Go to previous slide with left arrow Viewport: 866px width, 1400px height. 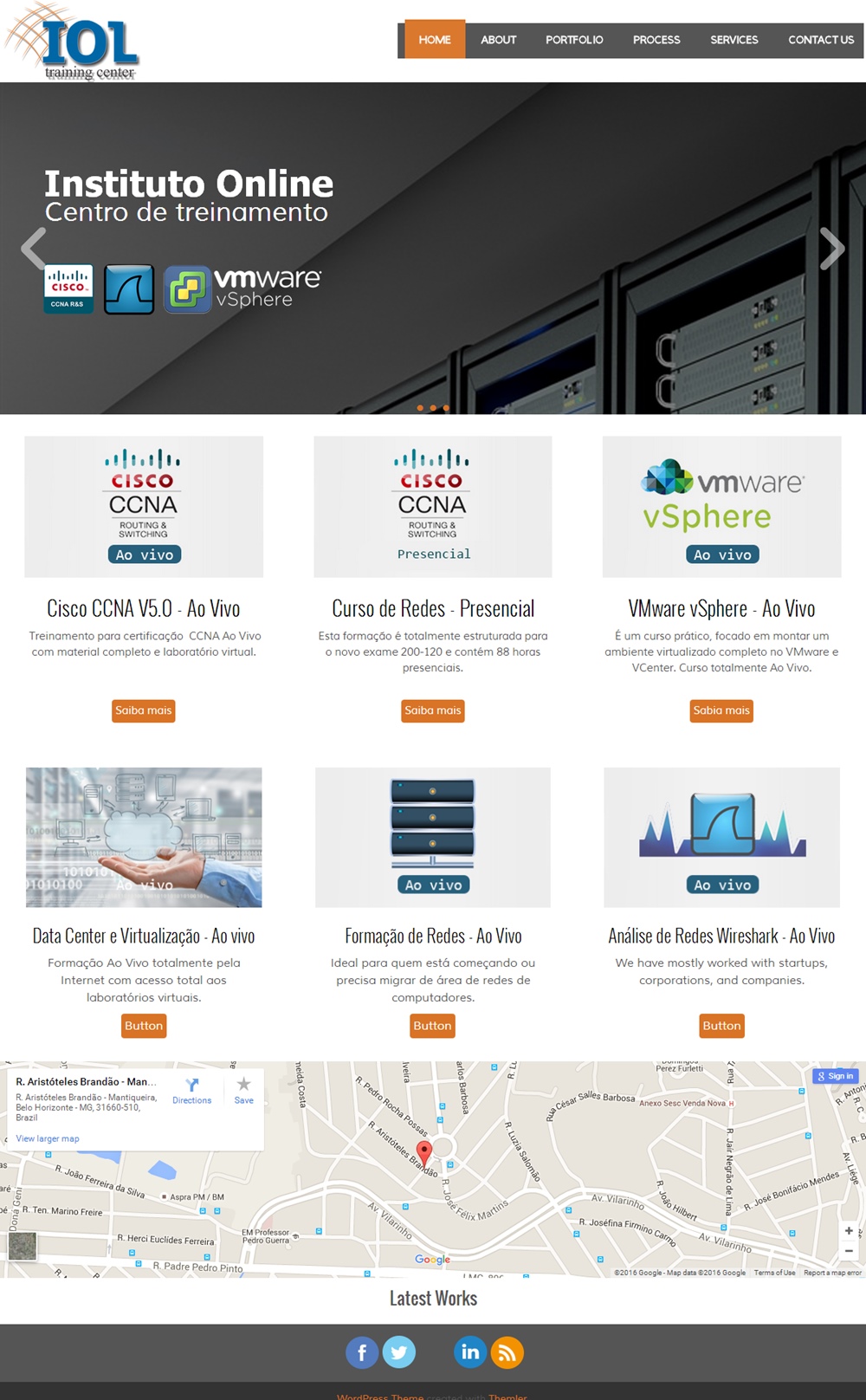[x=34, y=249]
